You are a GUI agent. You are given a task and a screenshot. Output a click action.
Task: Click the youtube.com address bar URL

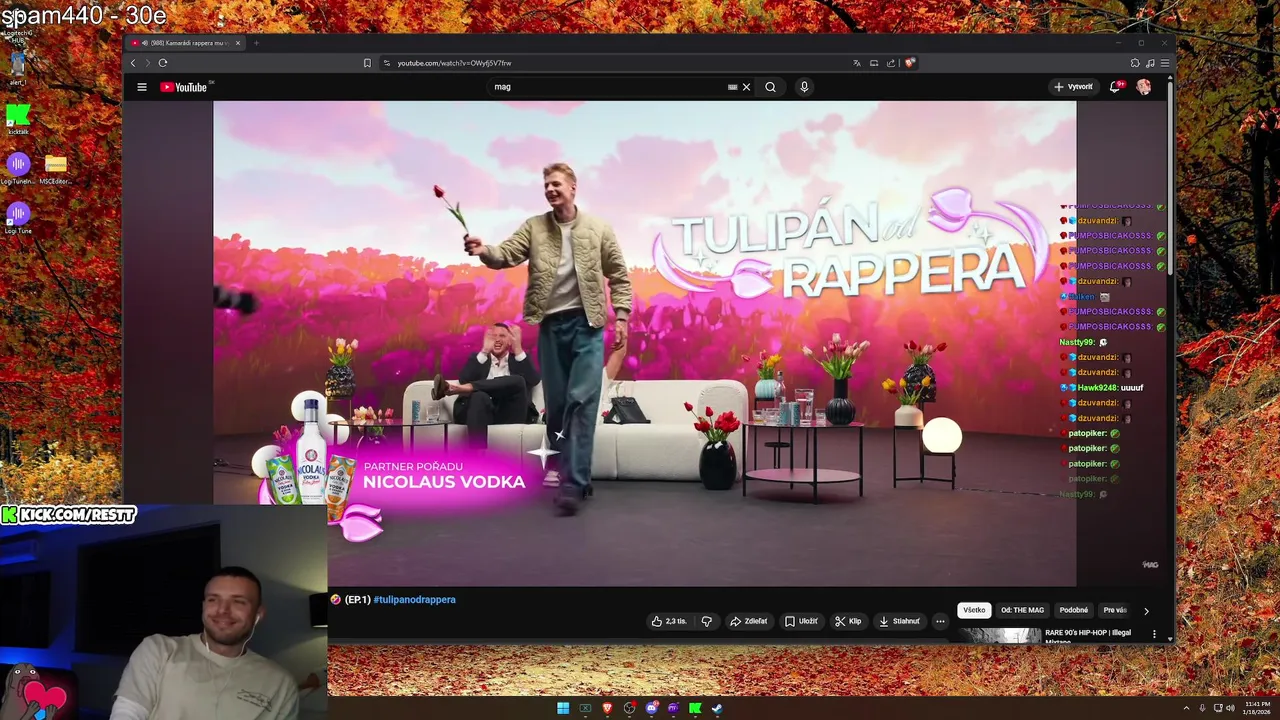click(454, 63)
